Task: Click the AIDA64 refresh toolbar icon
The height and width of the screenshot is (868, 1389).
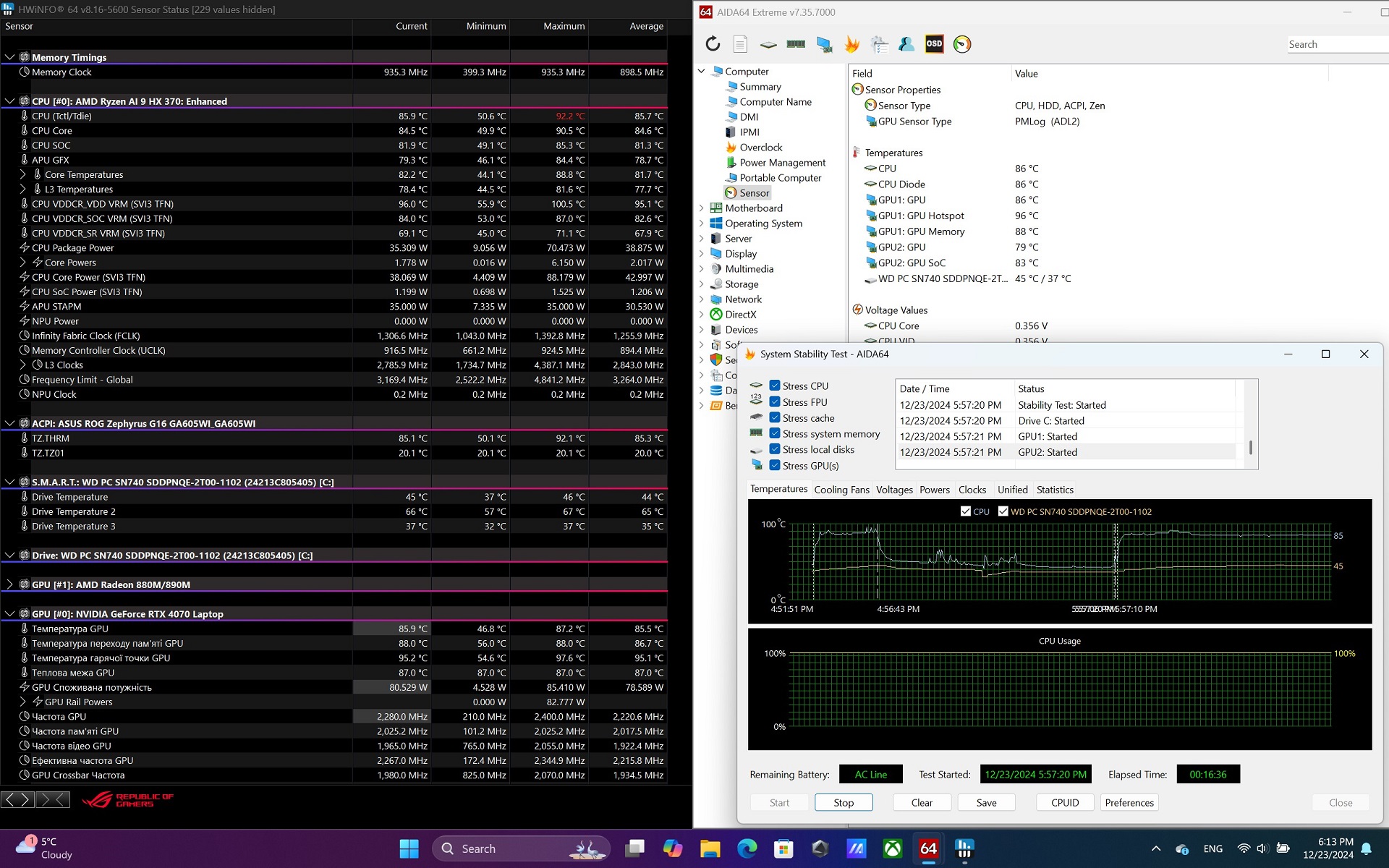Action: pyautogui.click(x=713, y=44)
